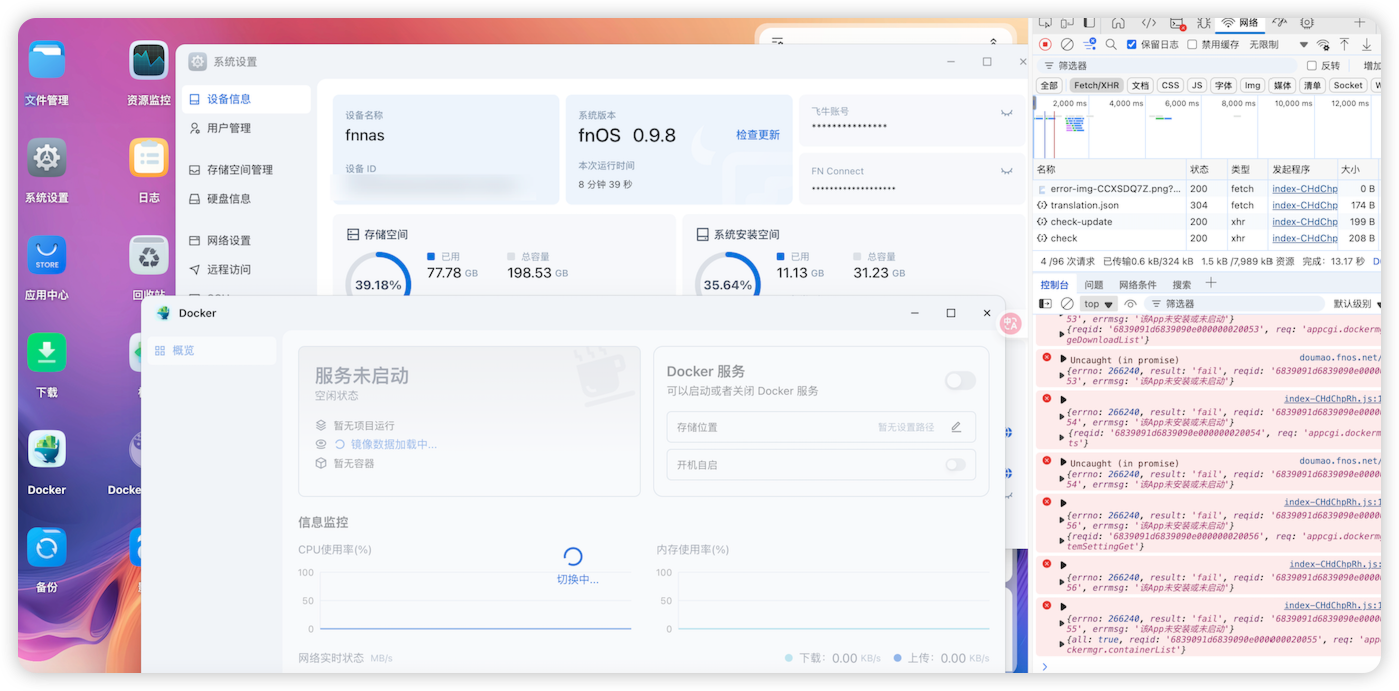This screenshot has width=1399, height=691.
Task: Click the 6,000 ms mark in network timeline
Action: [1181, 103]
